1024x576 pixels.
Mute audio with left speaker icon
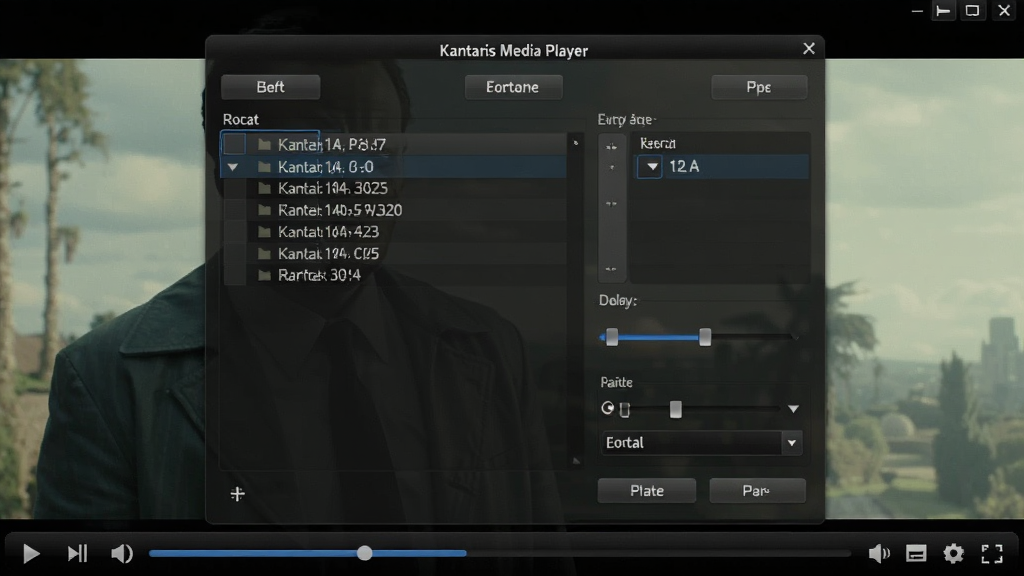point(121,554)
